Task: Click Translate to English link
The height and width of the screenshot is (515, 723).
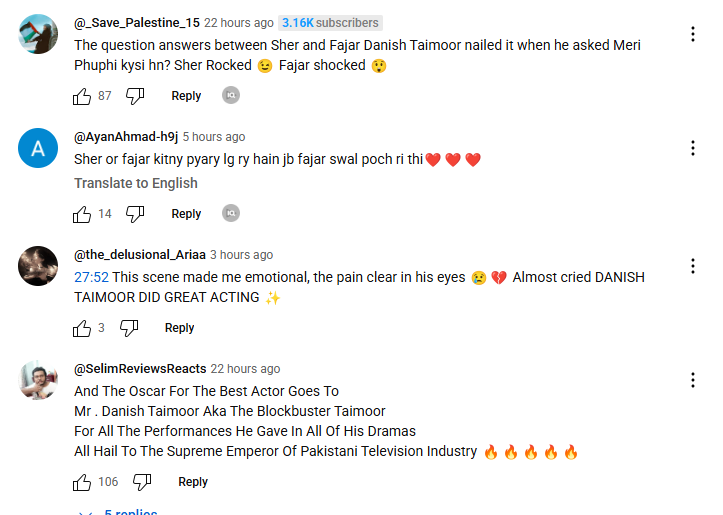Action: tap(136, 183)
